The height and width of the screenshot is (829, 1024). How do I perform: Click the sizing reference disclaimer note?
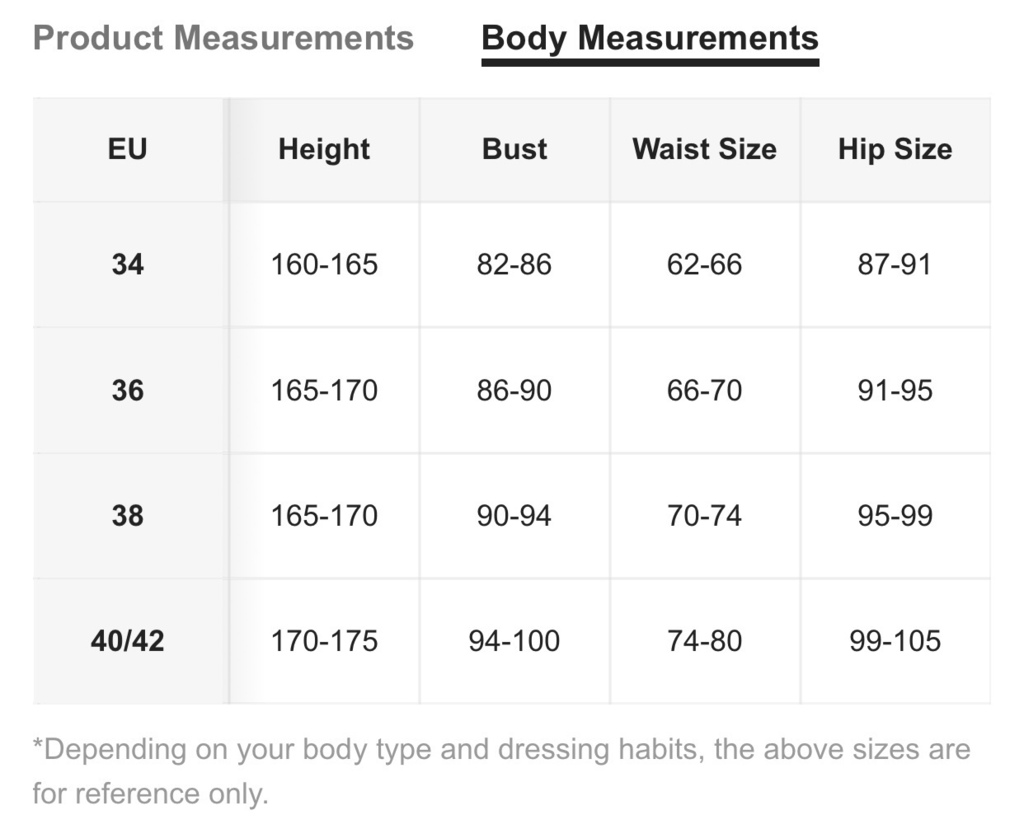tap(502, 772)
